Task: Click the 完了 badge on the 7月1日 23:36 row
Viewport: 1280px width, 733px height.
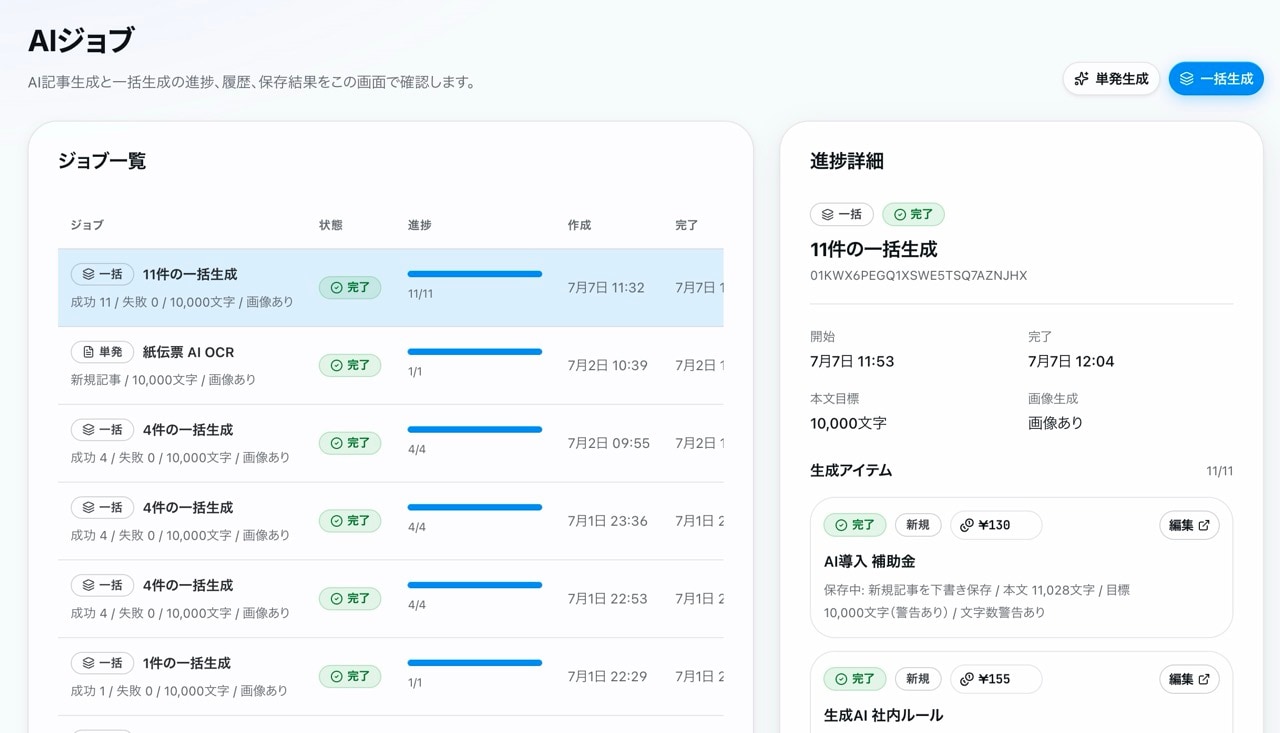Action: click(x=350, y=521)
